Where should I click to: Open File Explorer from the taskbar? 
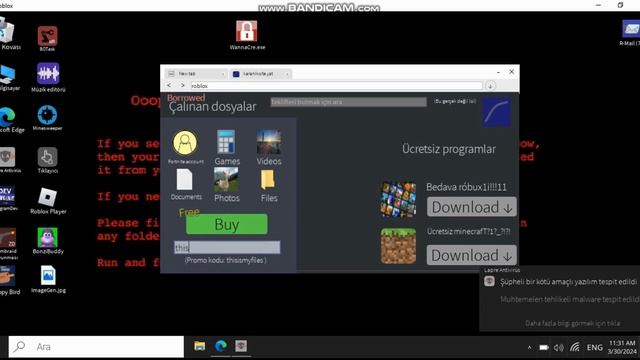[200, 346]
